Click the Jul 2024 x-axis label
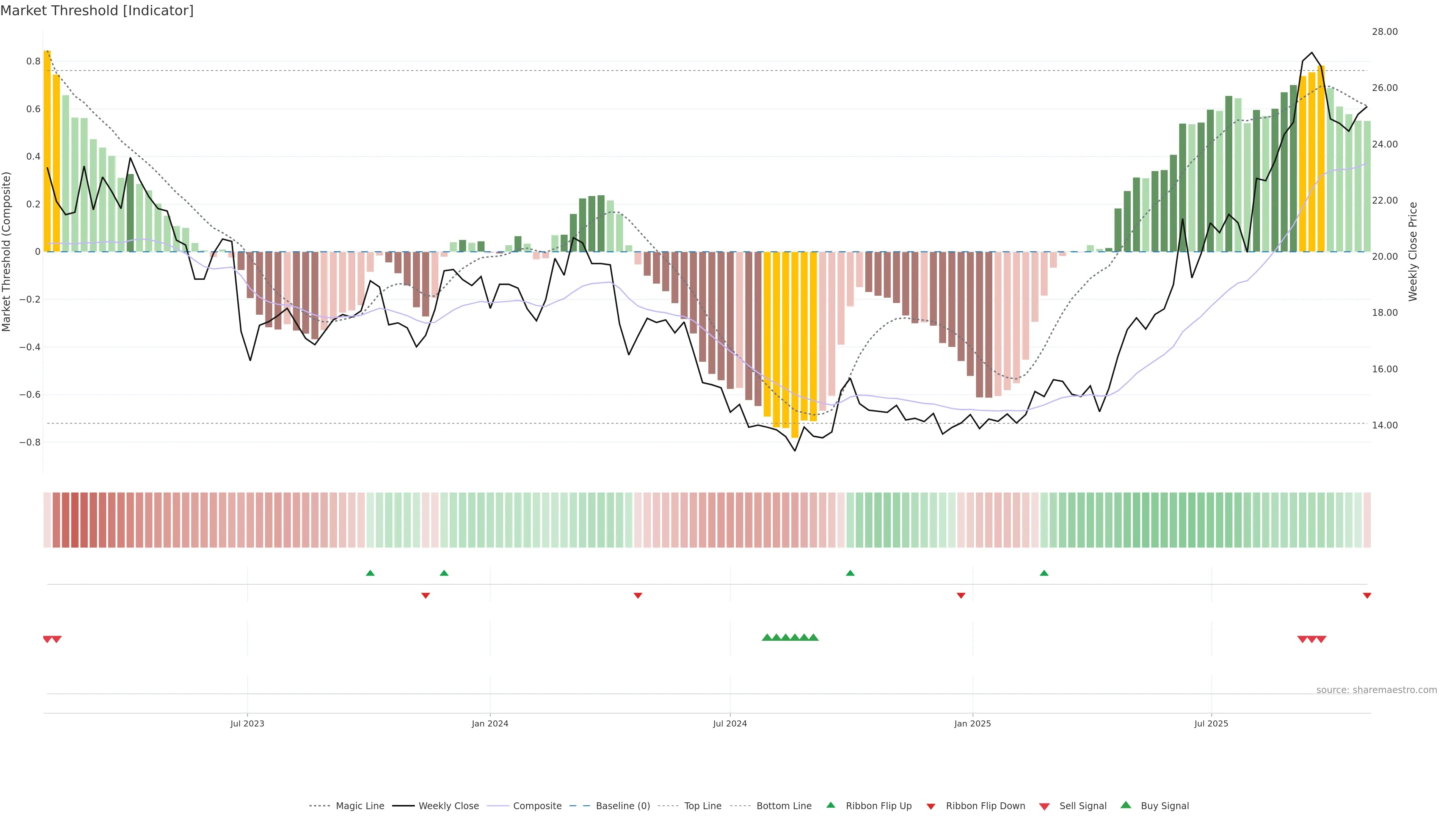1456x819 pixels. (x=730, y=723)
